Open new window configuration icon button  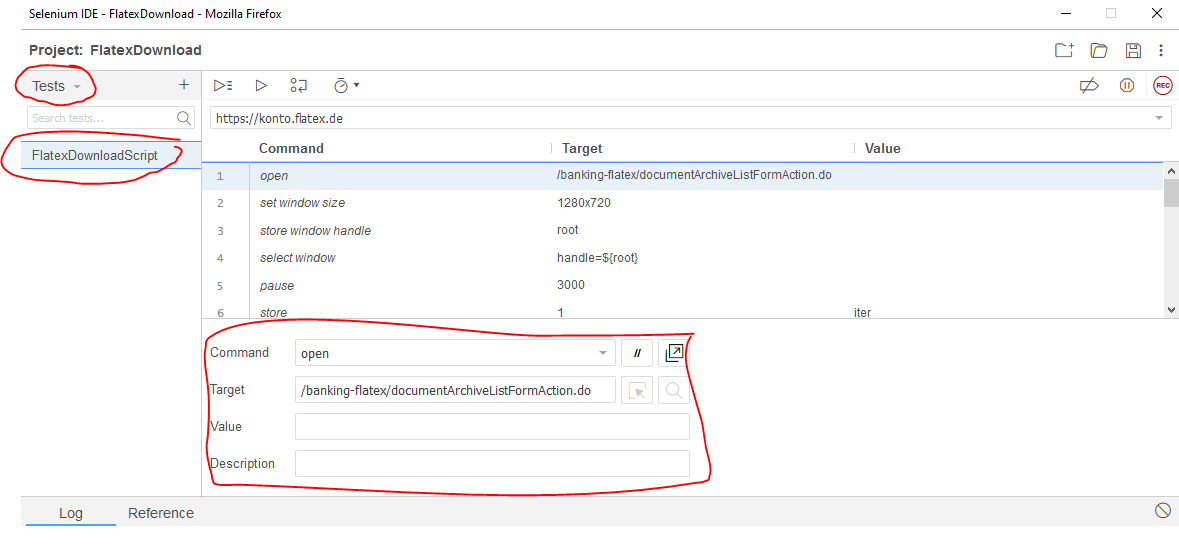674,353
